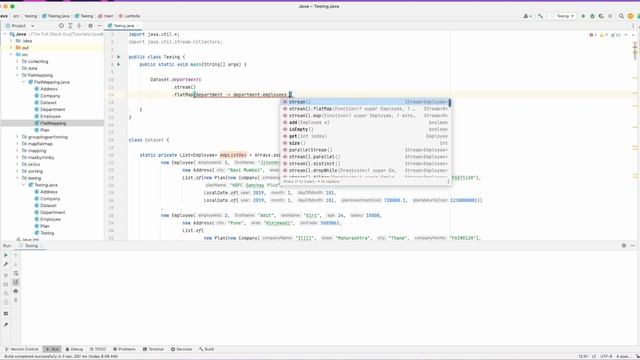The width and height of the screenshot is (640, 360).
Task: Click the warnings indicator in editor corner
Action: [x=604, y=35]
